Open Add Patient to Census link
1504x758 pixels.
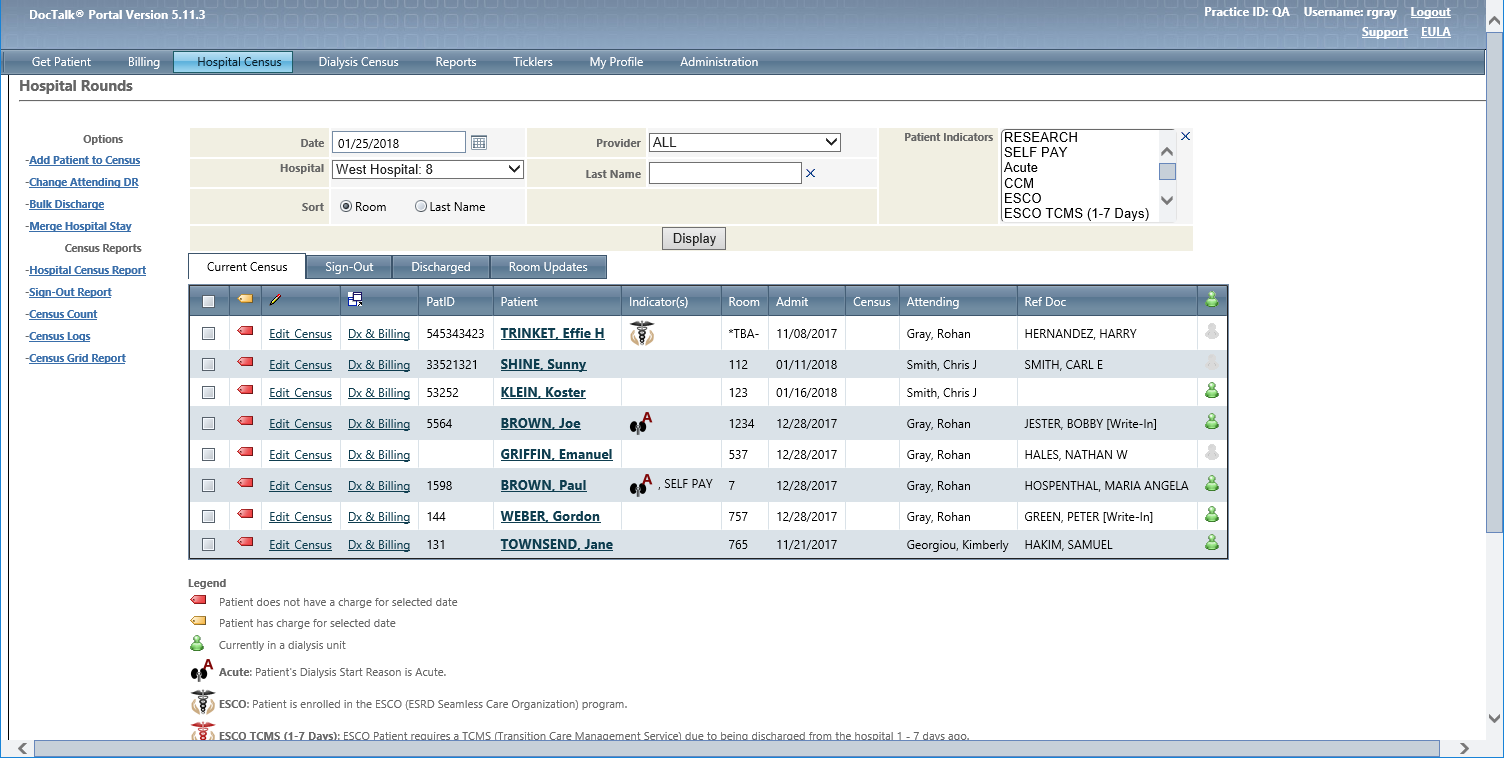[x=84, y=160]
